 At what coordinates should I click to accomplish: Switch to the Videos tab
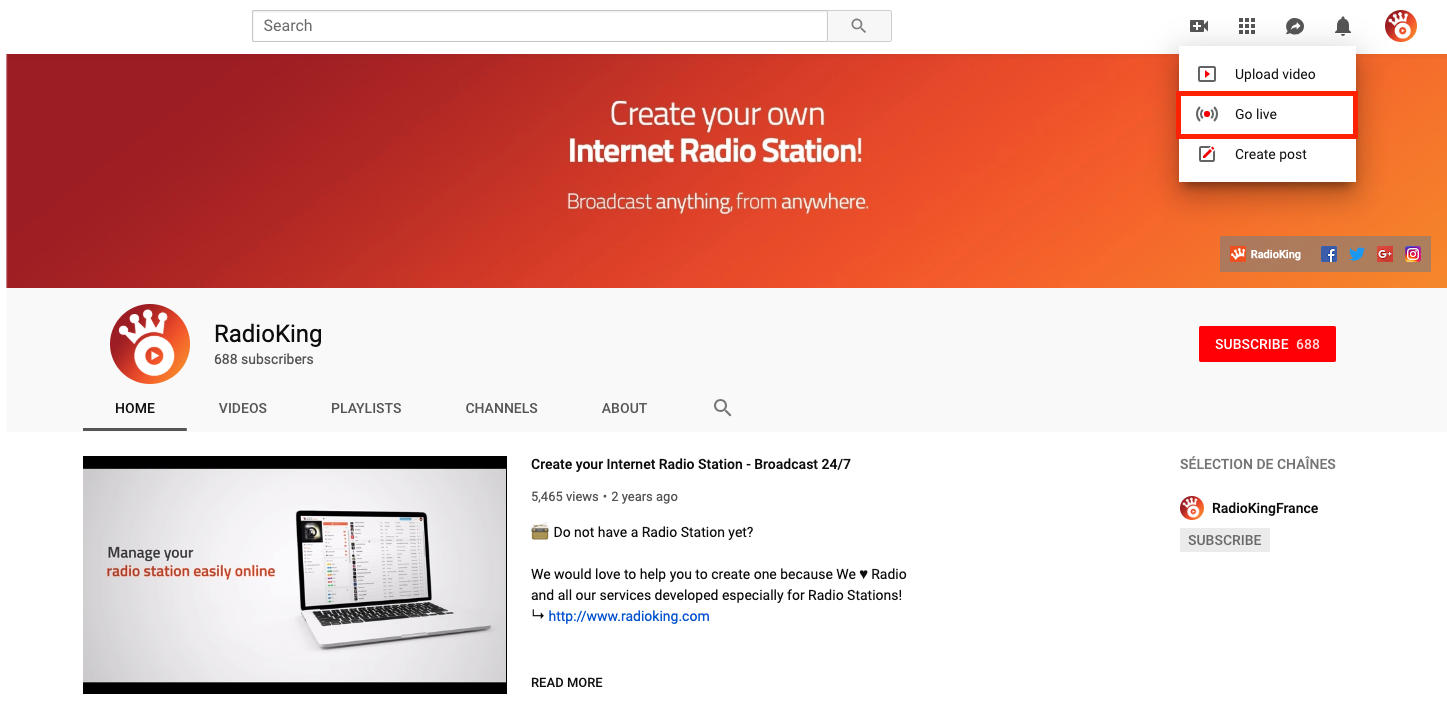pos(243,408)
